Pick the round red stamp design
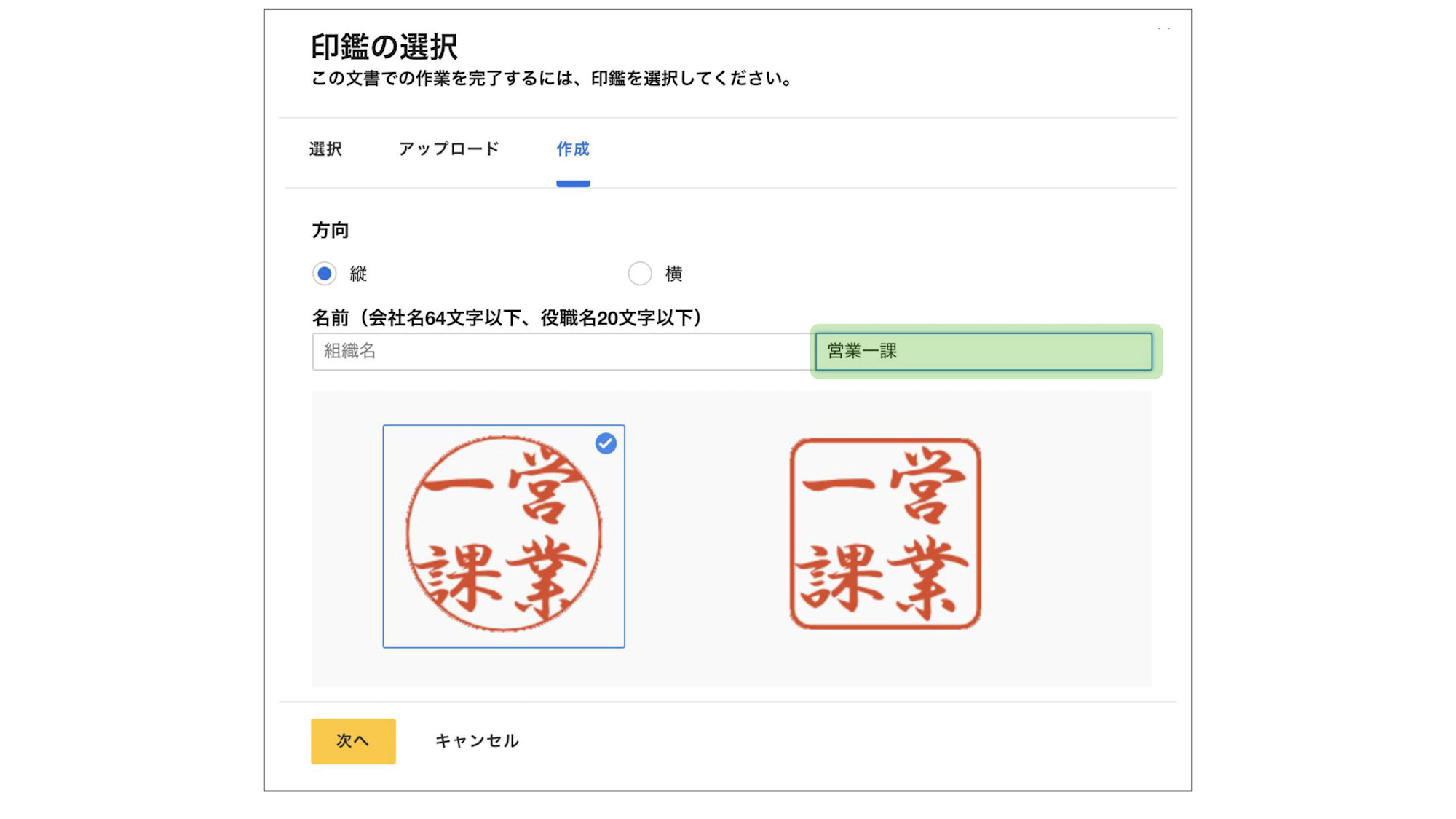Viewport: 1456px width, 819px height. [504, 537]
